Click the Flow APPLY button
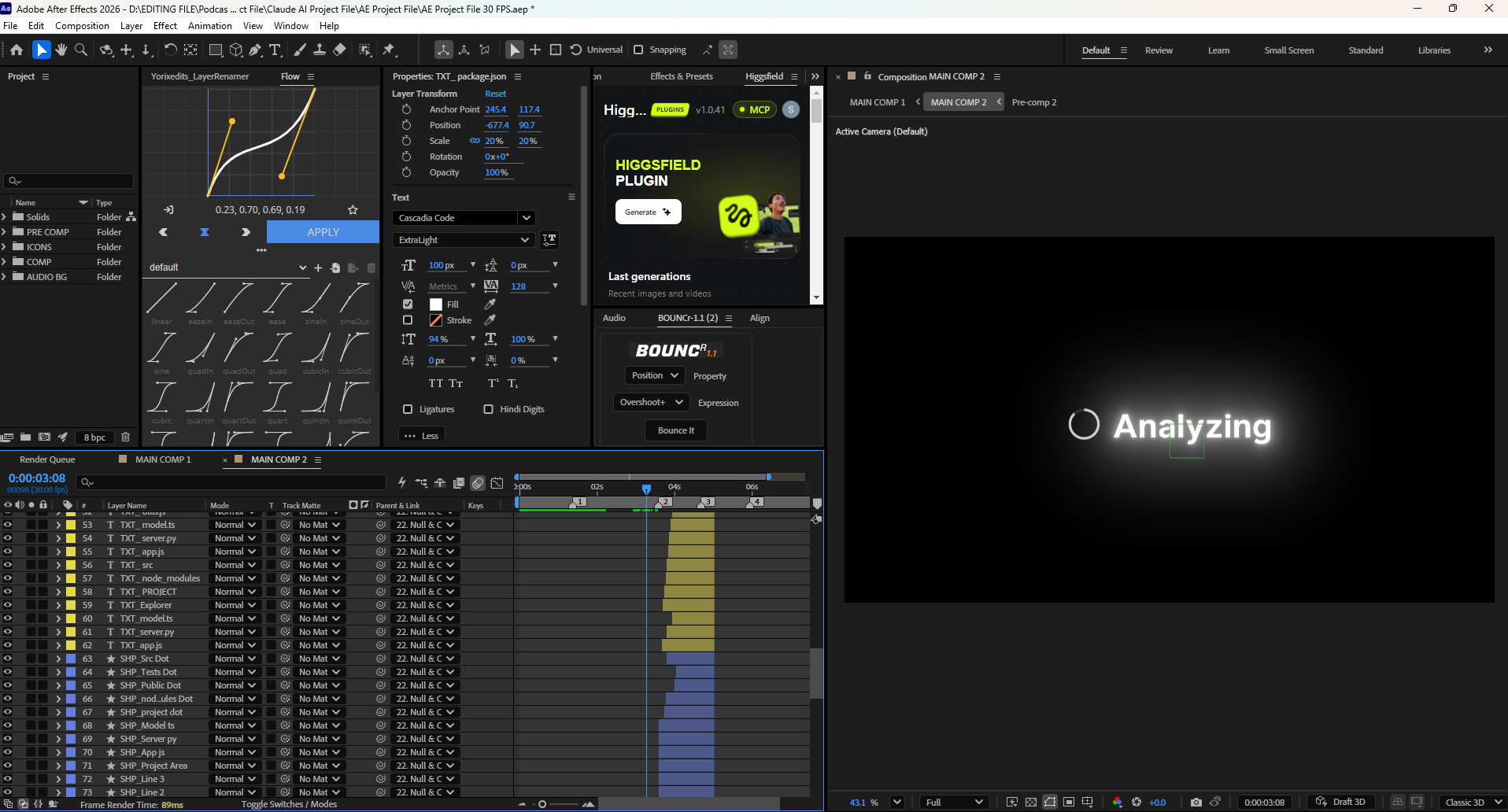 (323, 232)
